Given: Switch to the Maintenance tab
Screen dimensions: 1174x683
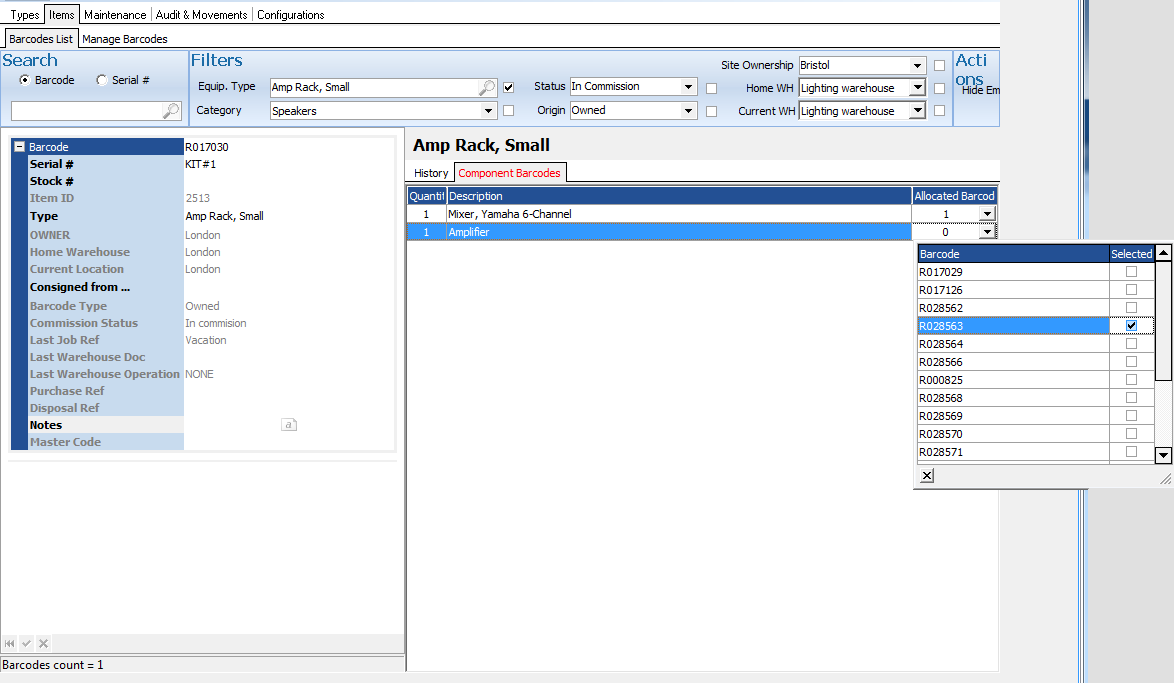Looking at the screenshot, I should [115, 15].
